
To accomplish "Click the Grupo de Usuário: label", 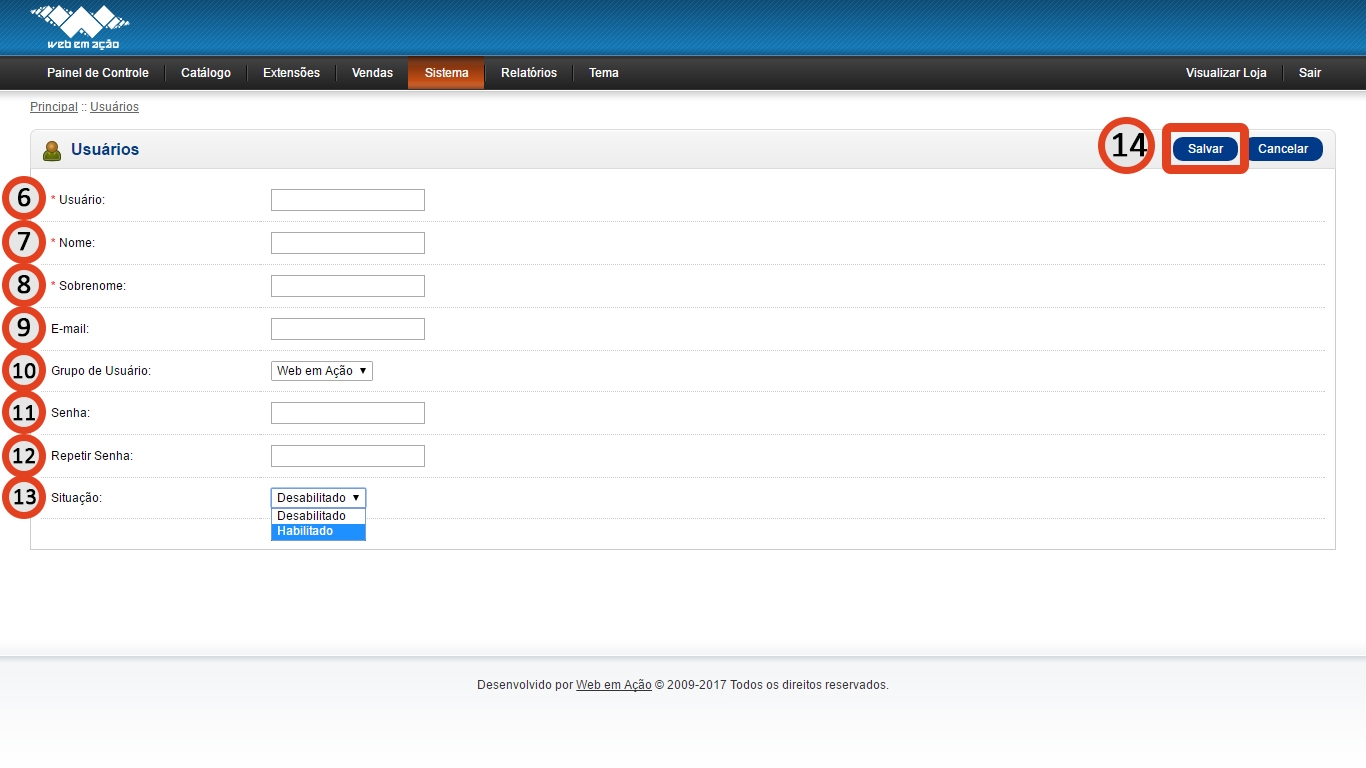I will pyautogui.click(x=101, y=371).
